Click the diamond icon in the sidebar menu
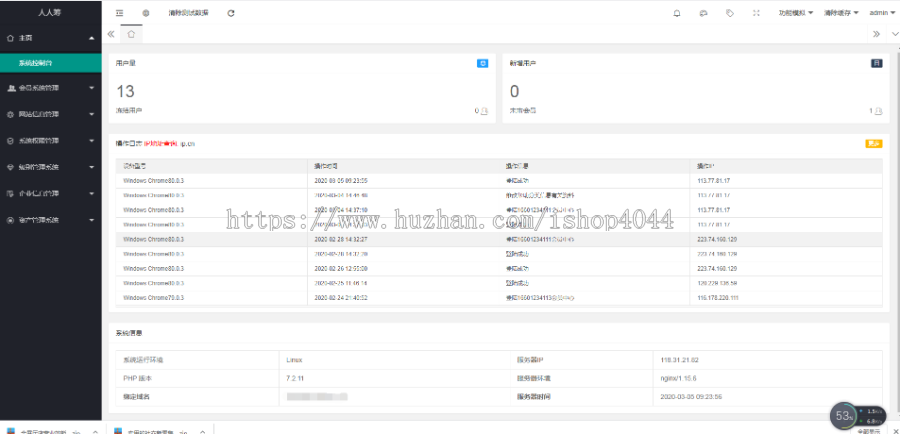This screenshot has height=434, width=900. point(10,167)
